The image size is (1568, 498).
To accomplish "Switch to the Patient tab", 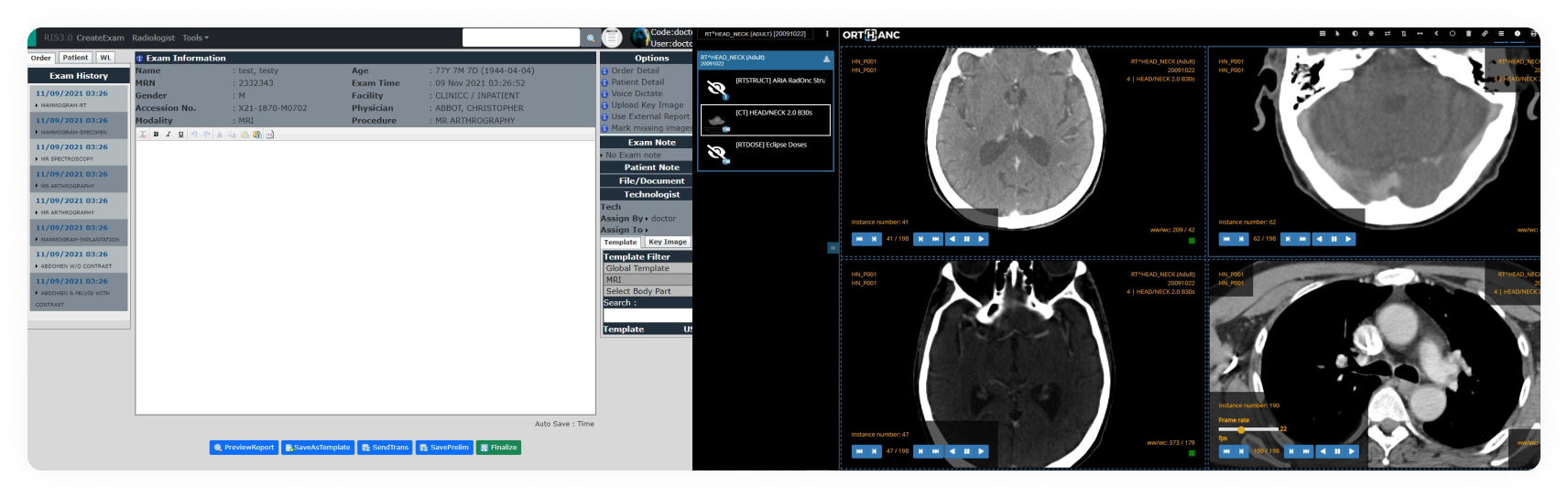I will [75, 58].
